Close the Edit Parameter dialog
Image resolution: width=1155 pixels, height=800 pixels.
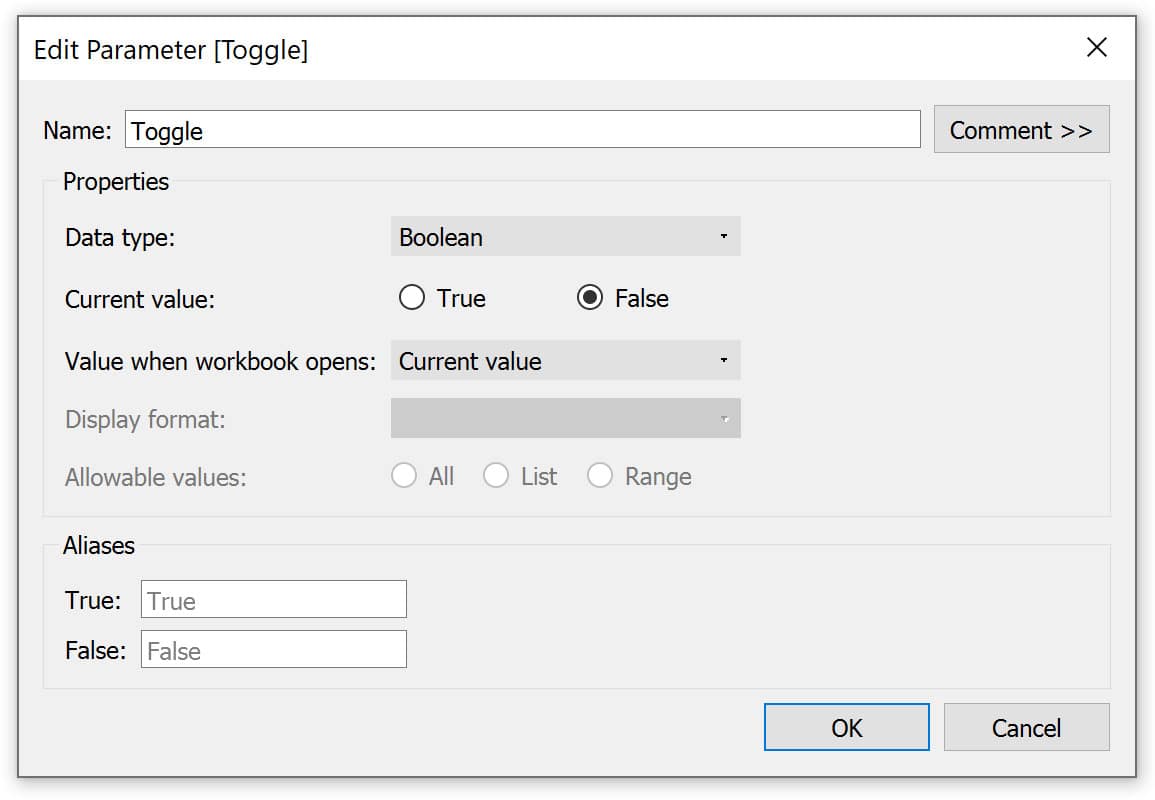point(1096,48)
